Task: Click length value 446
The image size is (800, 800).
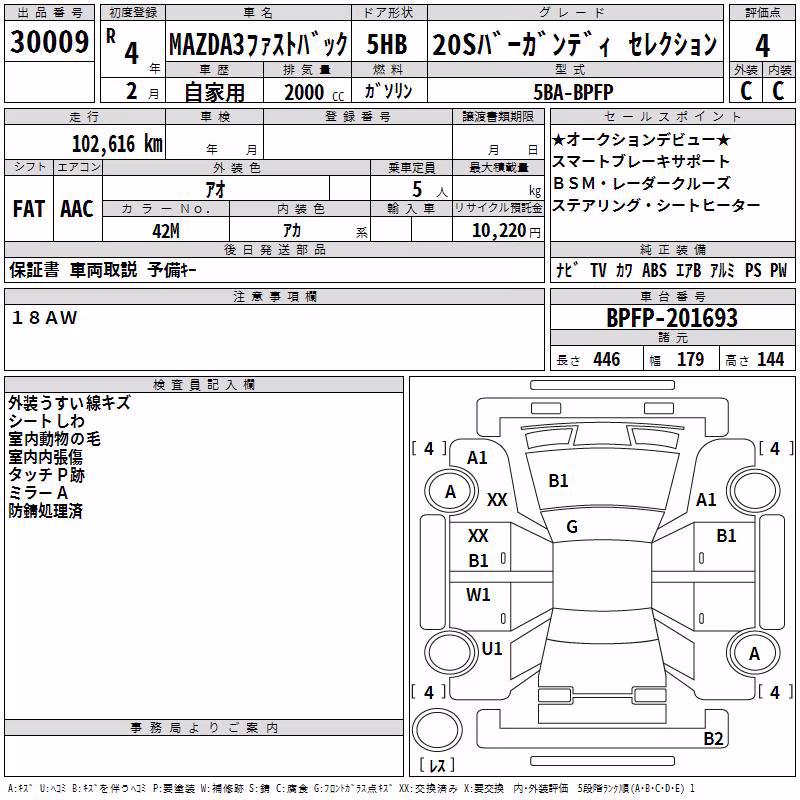Action: tap(607, 359)
